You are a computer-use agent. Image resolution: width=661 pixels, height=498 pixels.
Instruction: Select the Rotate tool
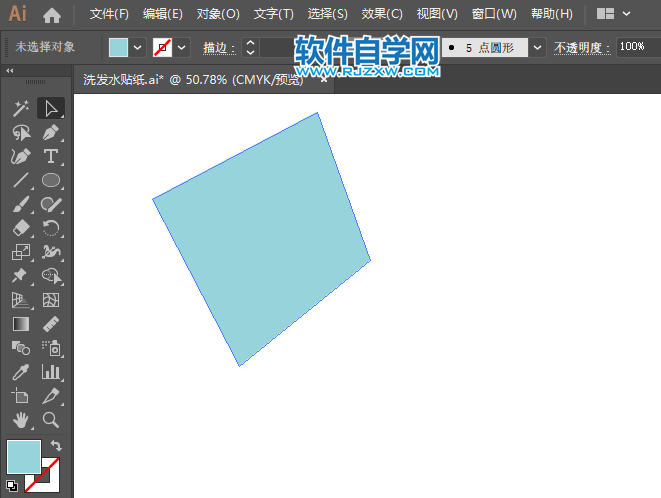point(51,228)
